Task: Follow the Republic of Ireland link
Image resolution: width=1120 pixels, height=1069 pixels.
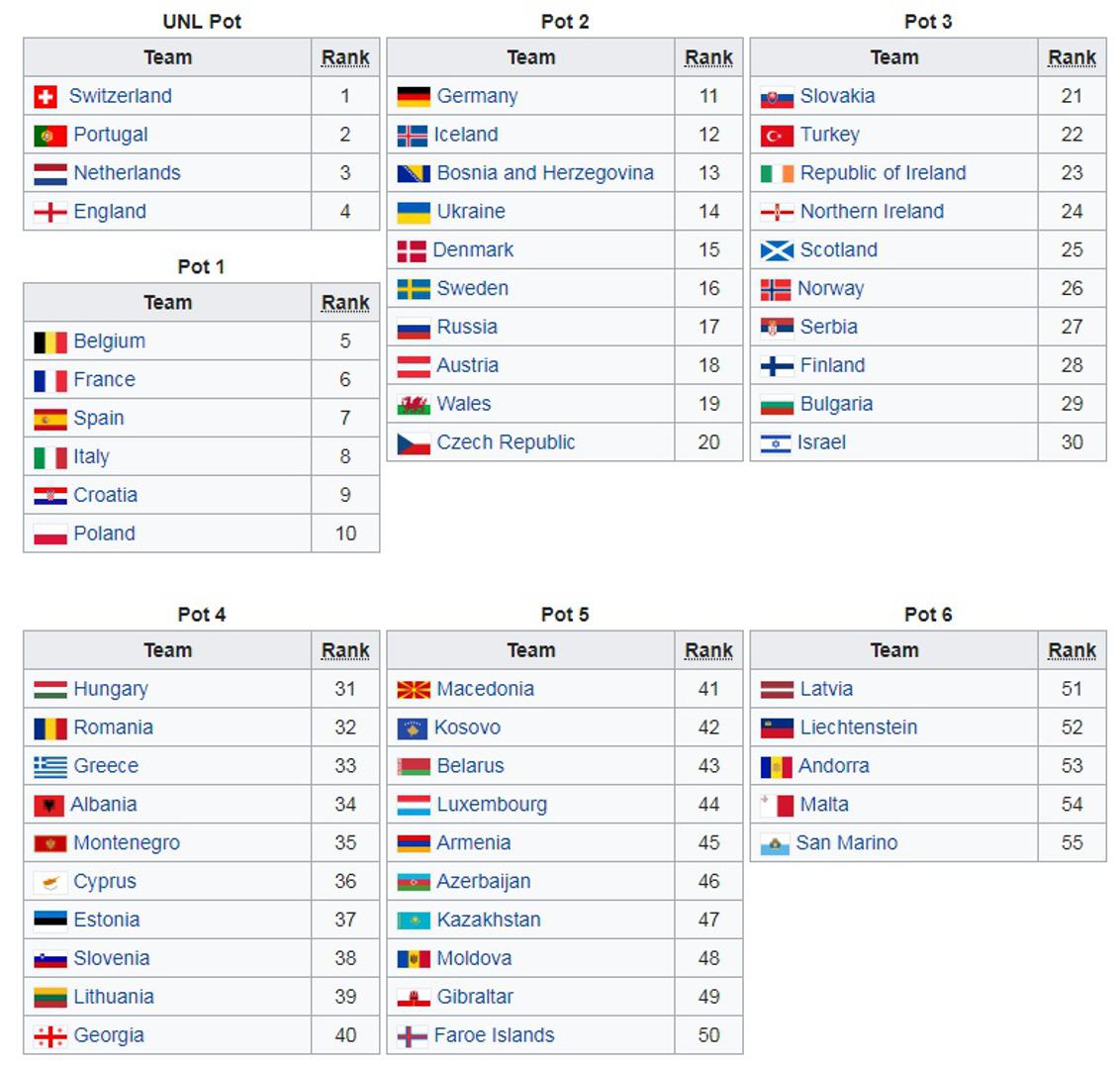Action: click(883, 173)
